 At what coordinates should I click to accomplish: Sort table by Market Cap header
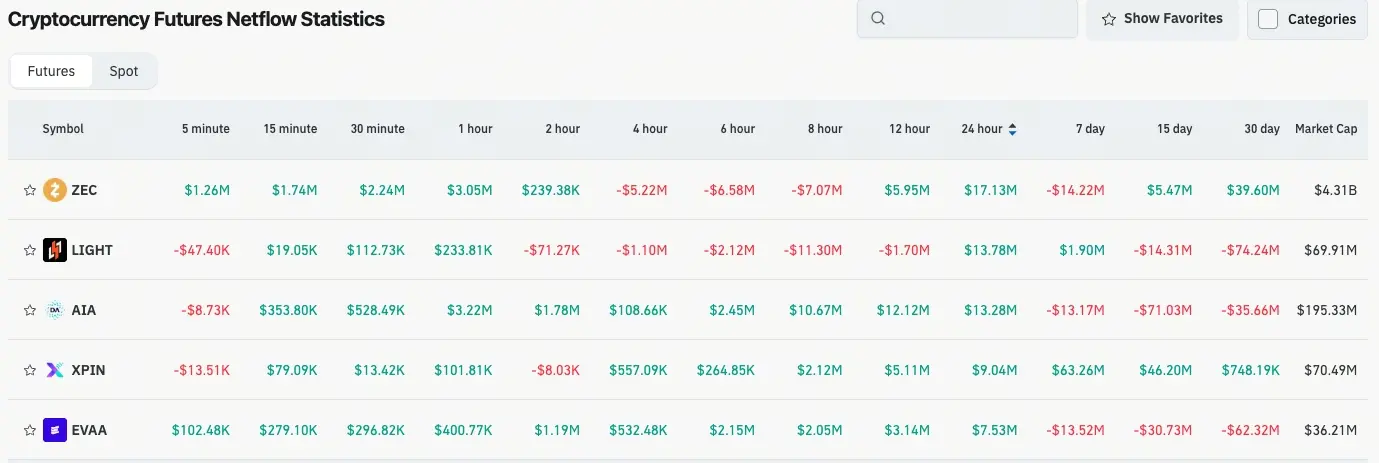(1326, 129)
